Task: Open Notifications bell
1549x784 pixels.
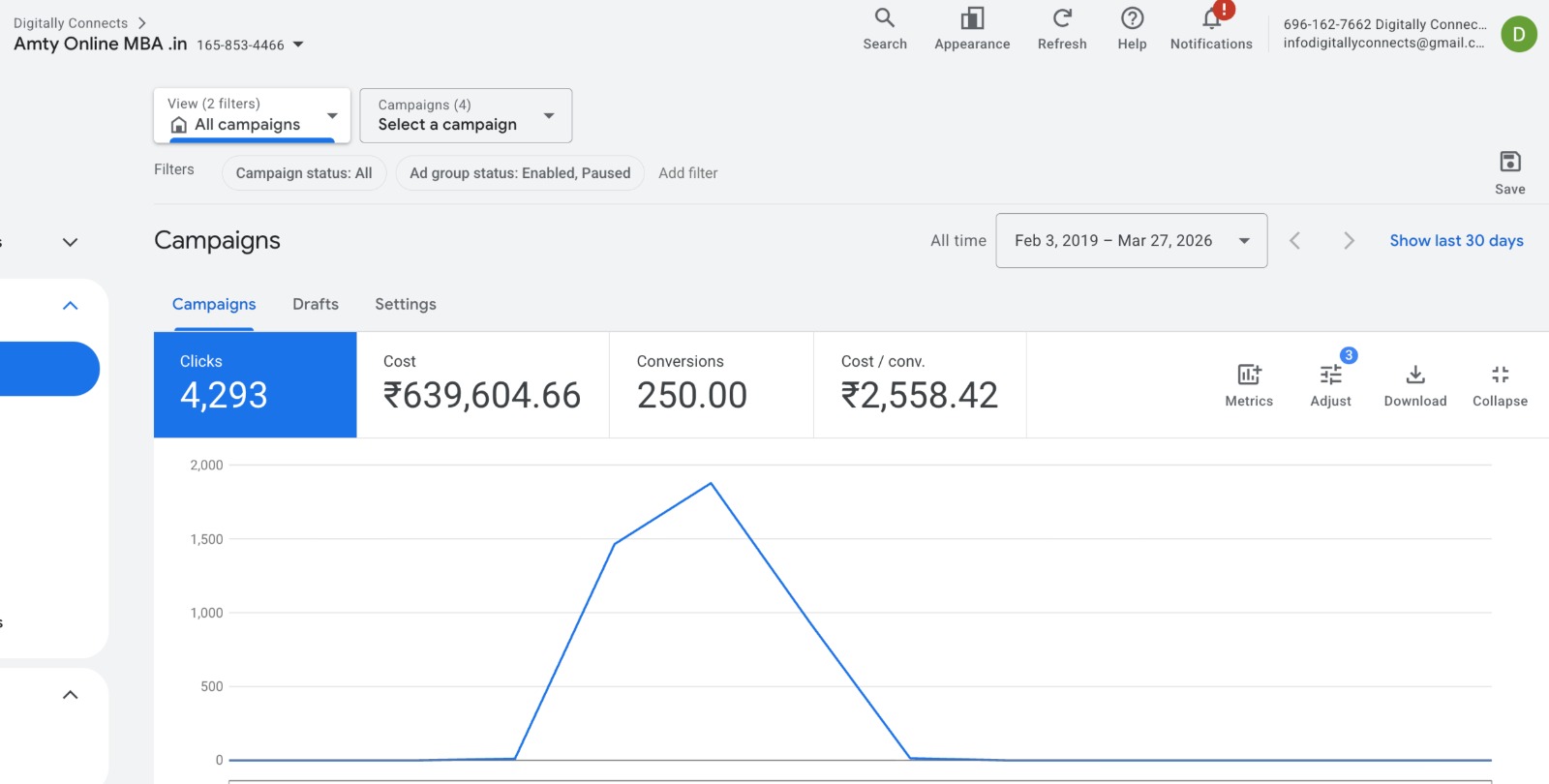Action: [1211, 19]
